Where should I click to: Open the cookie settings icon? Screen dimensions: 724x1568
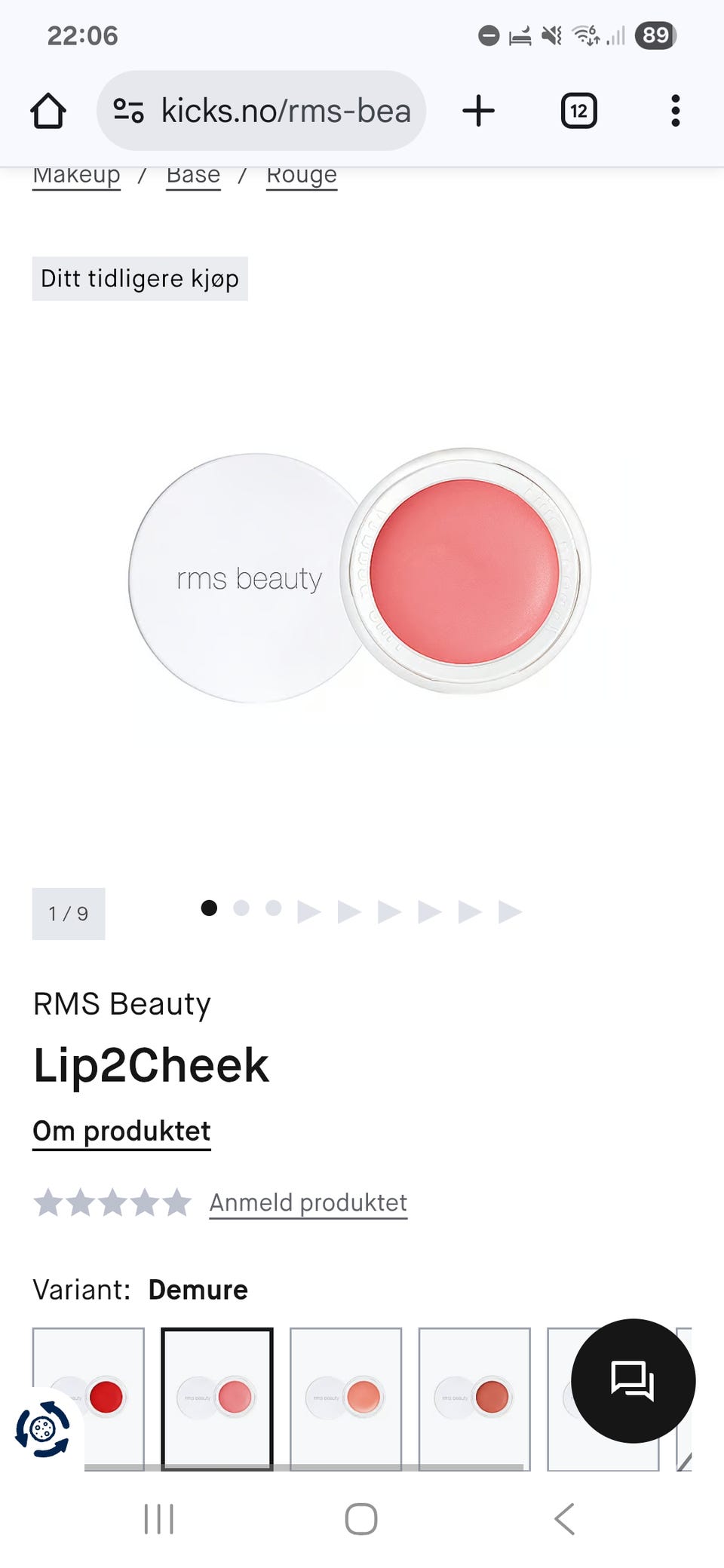[x=42, y=1428]
